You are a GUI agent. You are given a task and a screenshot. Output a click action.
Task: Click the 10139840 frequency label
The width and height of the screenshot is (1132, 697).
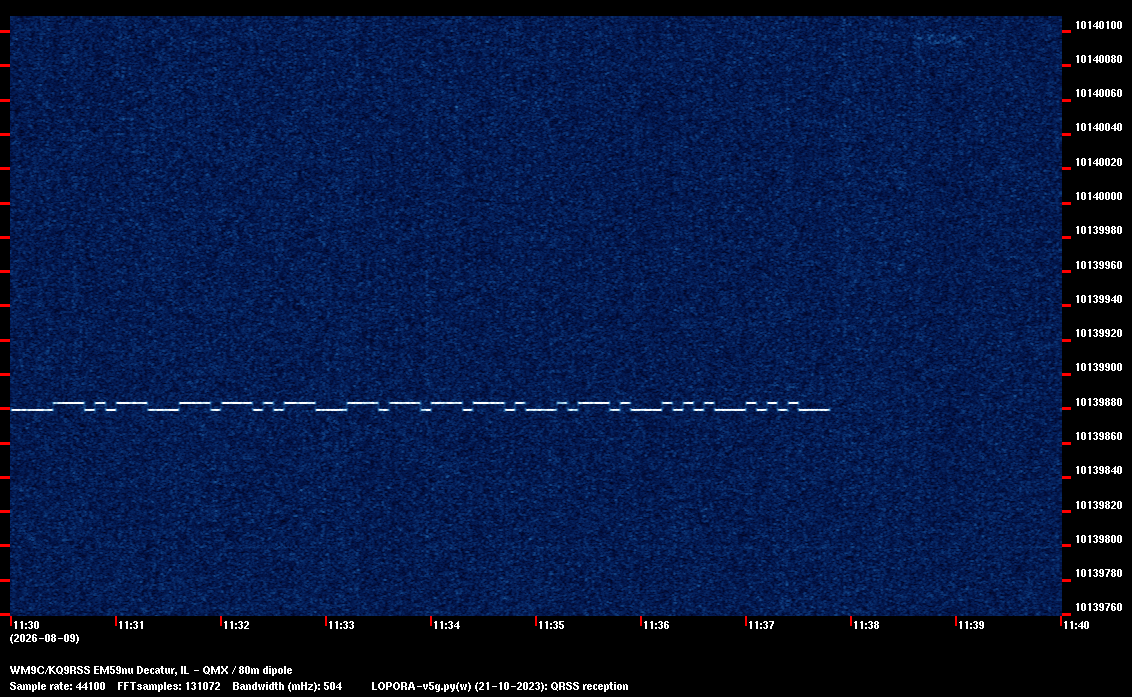pyautogui.click(x=1098, y=470)
